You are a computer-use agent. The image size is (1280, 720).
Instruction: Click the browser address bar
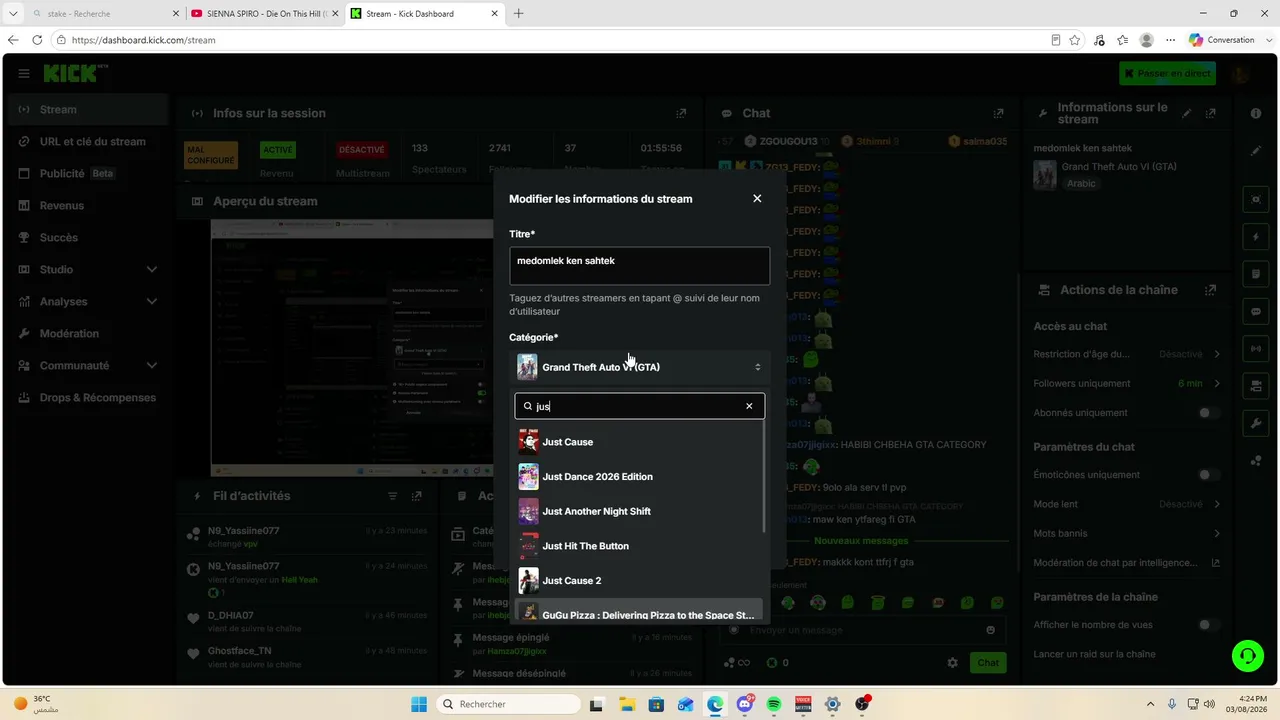550,40
